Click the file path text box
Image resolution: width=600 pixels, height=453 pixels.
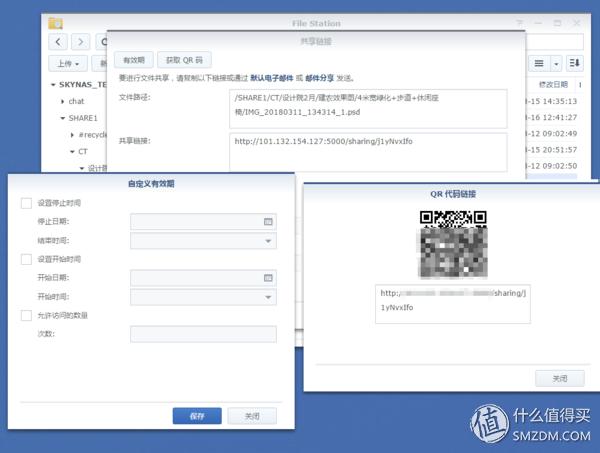coord(368,109)
